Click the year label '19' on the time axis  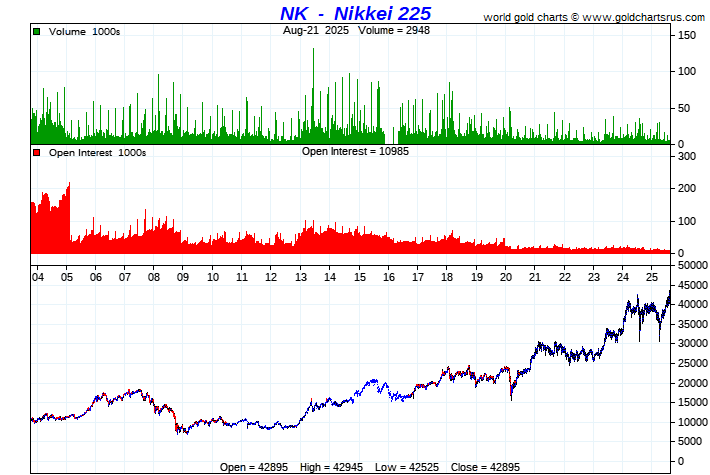tap(477, 277)
